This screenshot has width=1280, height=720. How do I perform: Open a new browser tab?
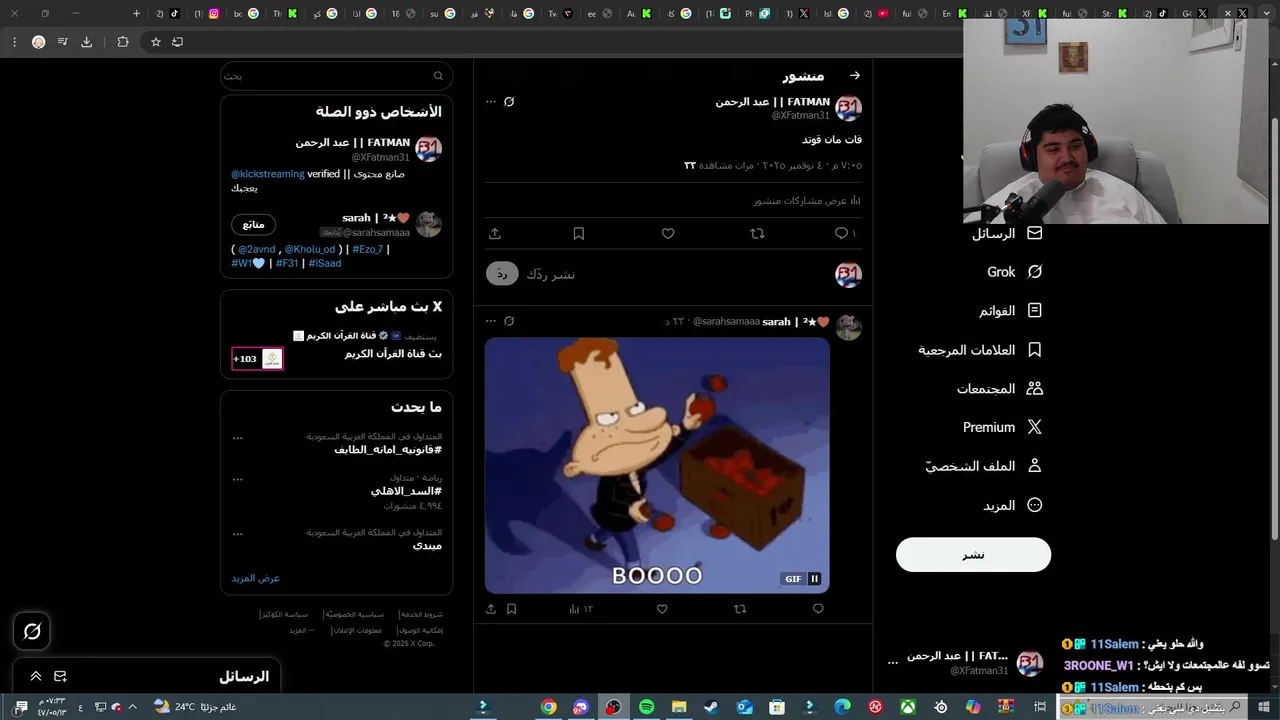[x=136, y=14]
